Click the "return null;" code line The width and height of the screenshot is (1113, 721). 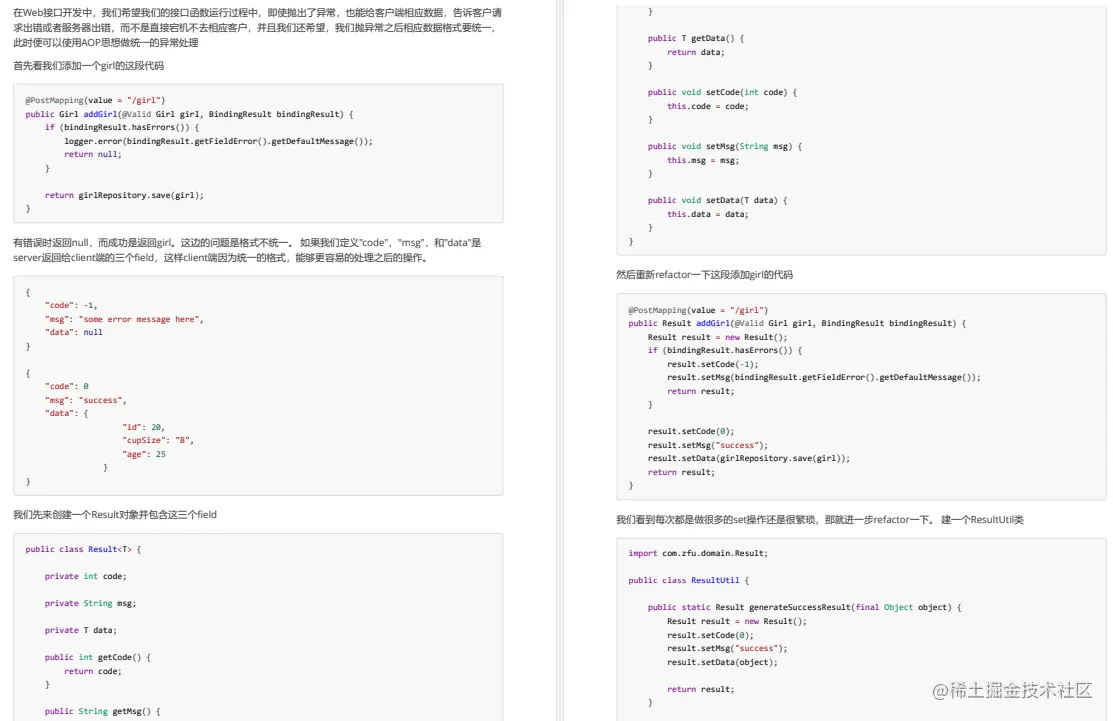tap(92, 155)
